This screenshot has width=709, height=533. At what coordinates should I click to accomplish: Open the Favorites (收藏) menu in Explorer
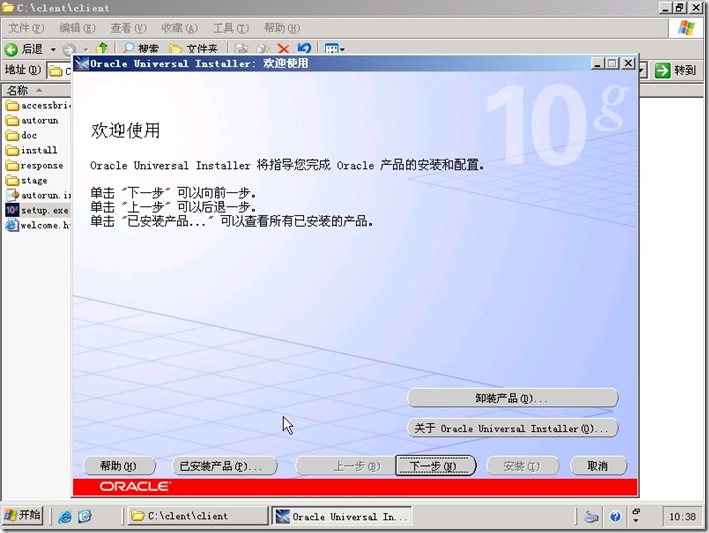(x=180, y=28)
